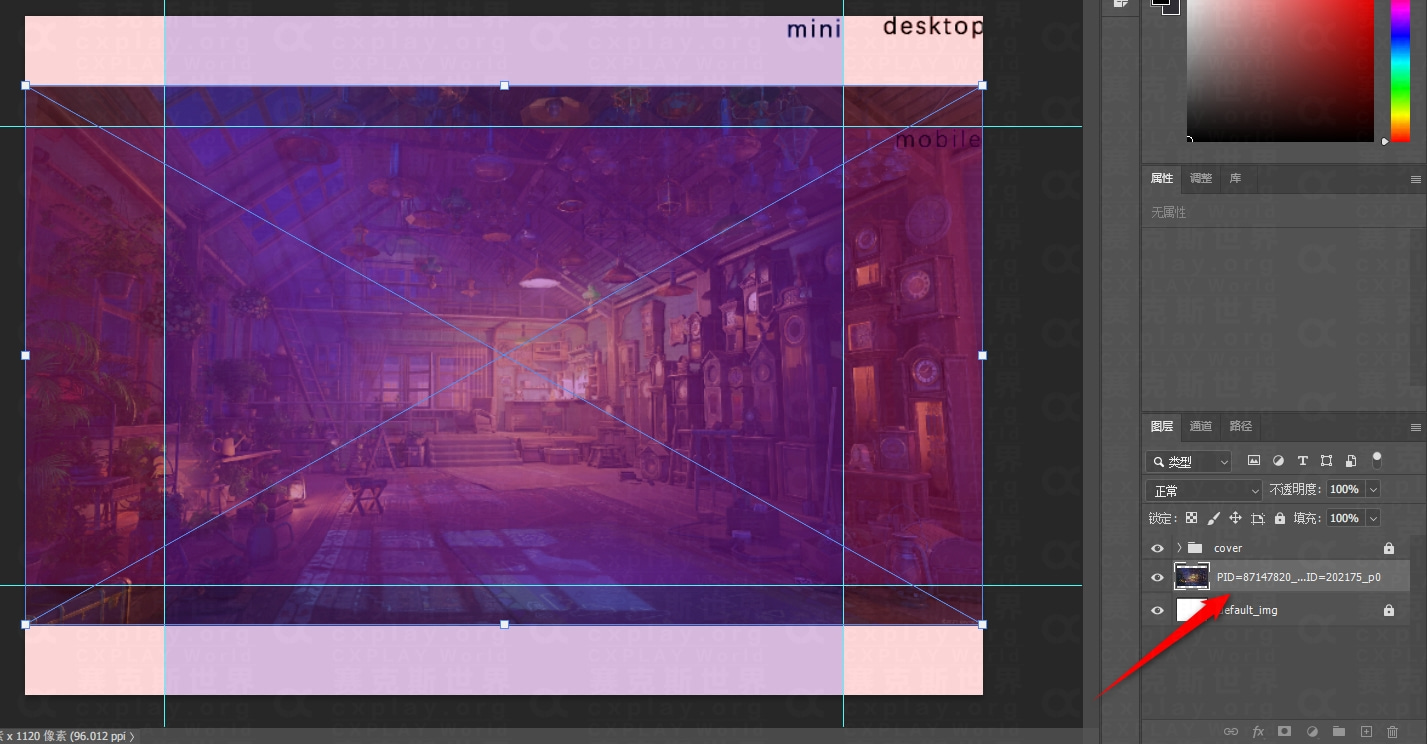Image resolution: width=1427 pixels, height=744 pixels.
Task: Hide the PID=87147820 layer
Action: [x=1158, y=577]
